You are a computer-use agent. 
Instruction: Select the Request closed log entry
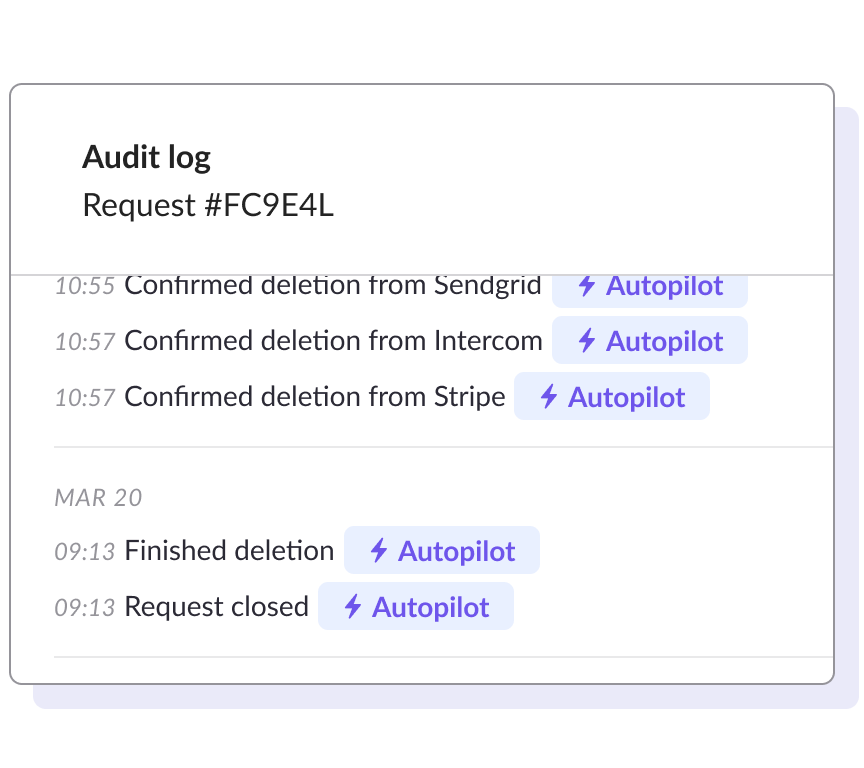(216, 607)
